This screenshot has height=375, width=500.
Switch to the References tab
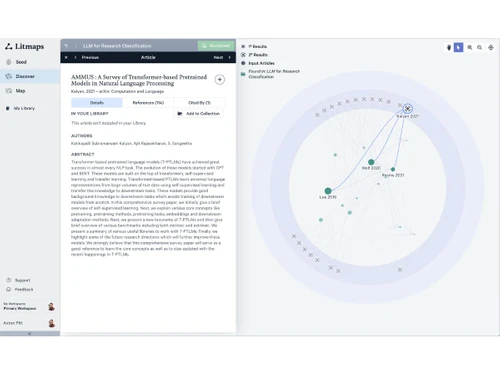148,103
